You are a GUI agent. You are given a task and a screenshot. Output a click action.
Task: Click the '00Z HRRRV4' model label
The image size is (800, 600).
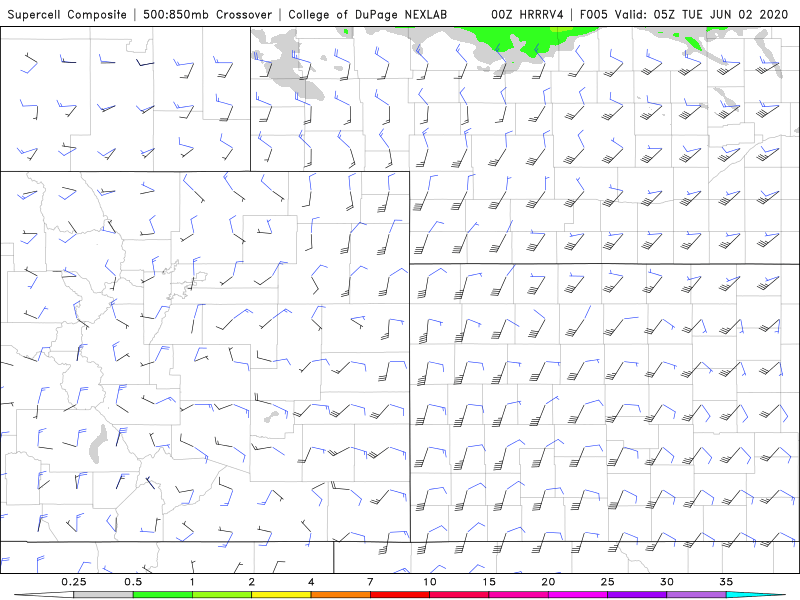click(x=527, y=14)
